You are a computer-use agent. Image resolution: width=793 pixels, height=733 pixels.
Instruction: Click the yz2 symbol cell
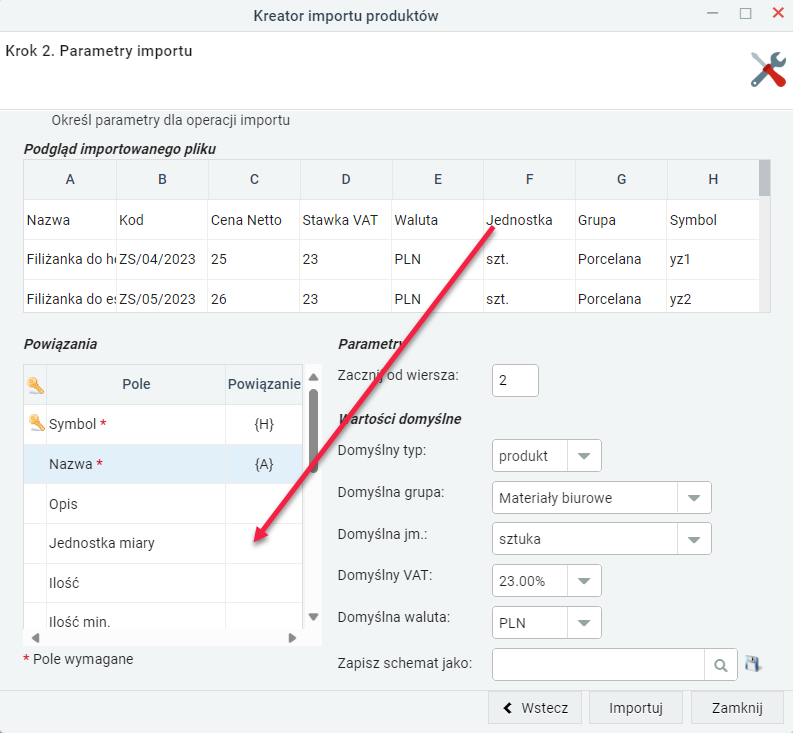(x=713, y=296)
